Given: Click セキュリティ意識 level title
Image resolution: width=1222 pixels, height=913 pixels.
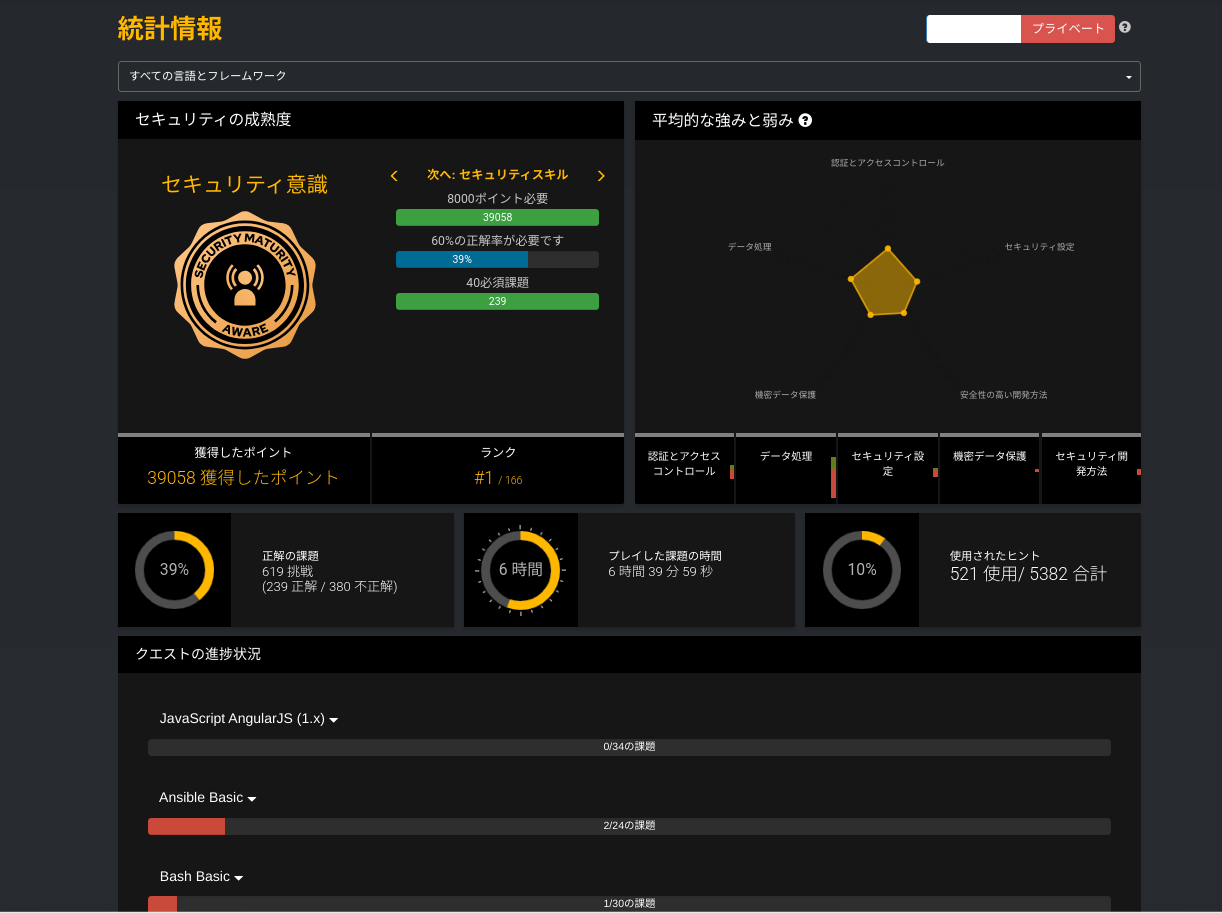Looking at the screenshot, I should 245,184.
